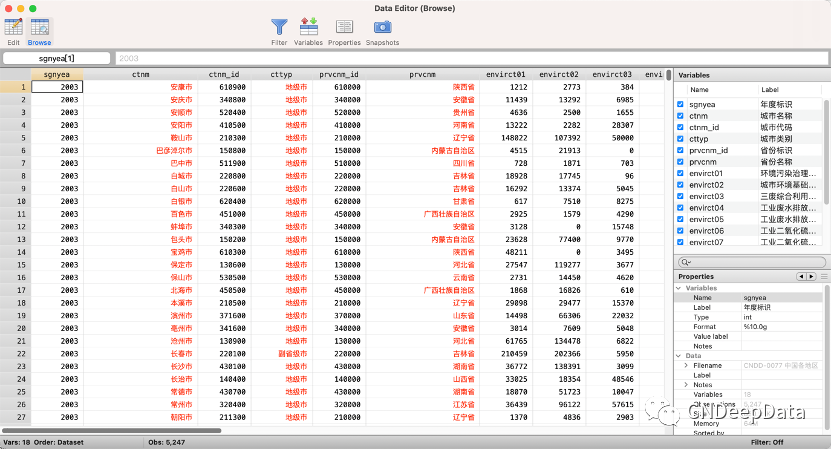The image size is (832, 450).
Task: Click the Filter: Off status indicator
Action: click(x=767, y=442)
